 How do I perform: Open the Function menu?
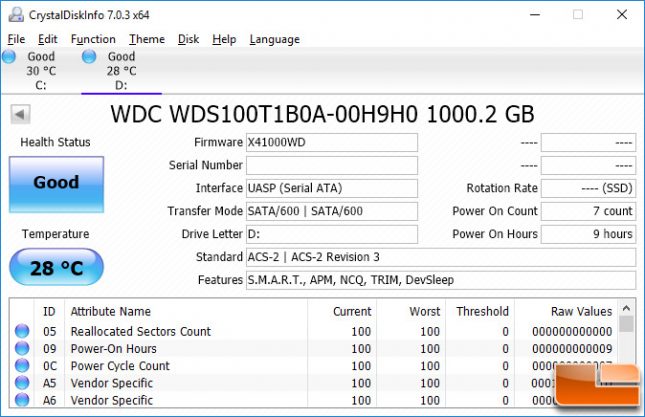pos(93,39)
